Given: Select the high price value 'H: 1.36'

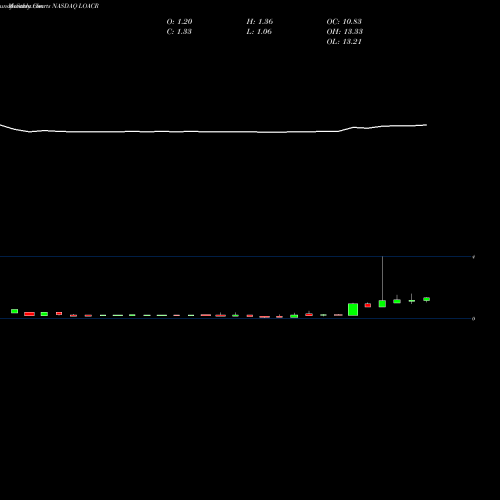Looking at the screenshot, I should click(x=260, y=22).
